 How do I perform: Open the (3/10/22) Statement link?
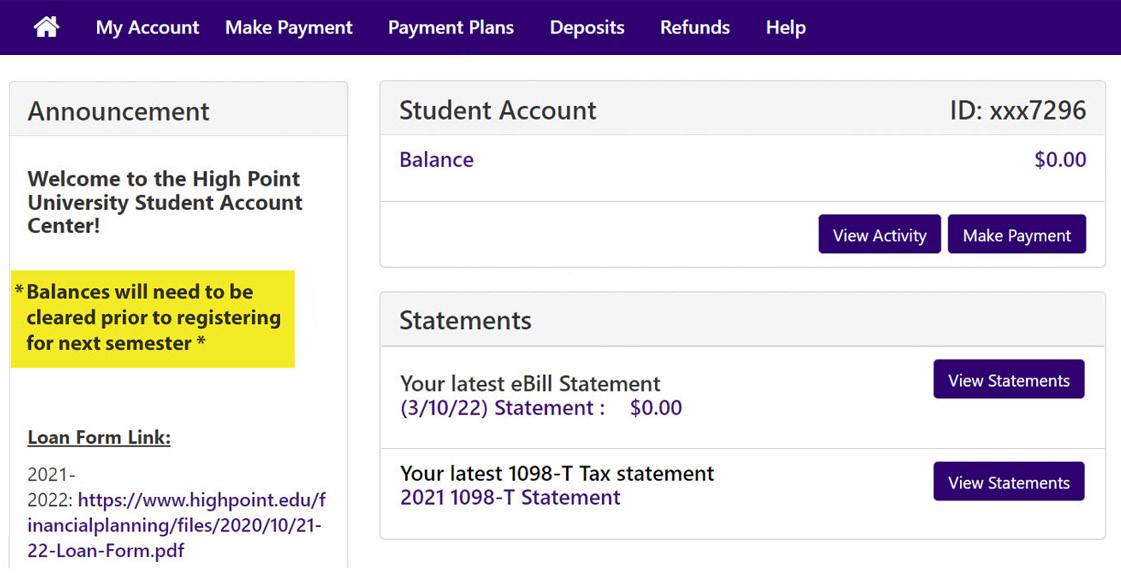pos(502,408)
